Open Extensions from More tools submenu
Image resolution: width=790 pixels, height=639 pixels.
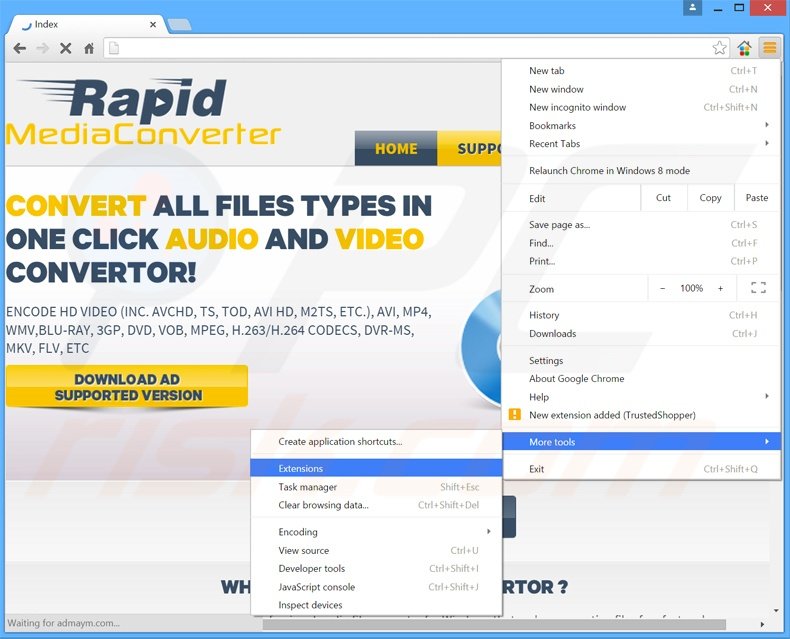pos(376,468)
